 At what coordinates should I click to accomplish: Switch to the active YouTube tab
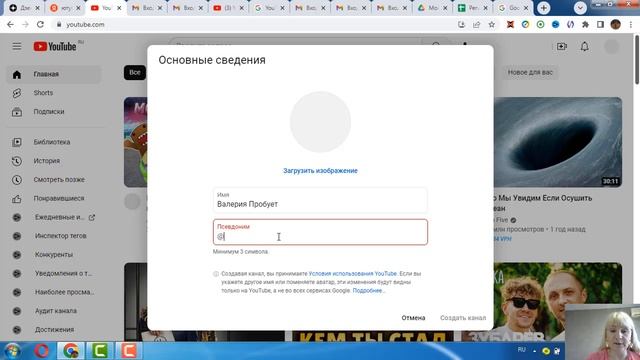(105, 8)
